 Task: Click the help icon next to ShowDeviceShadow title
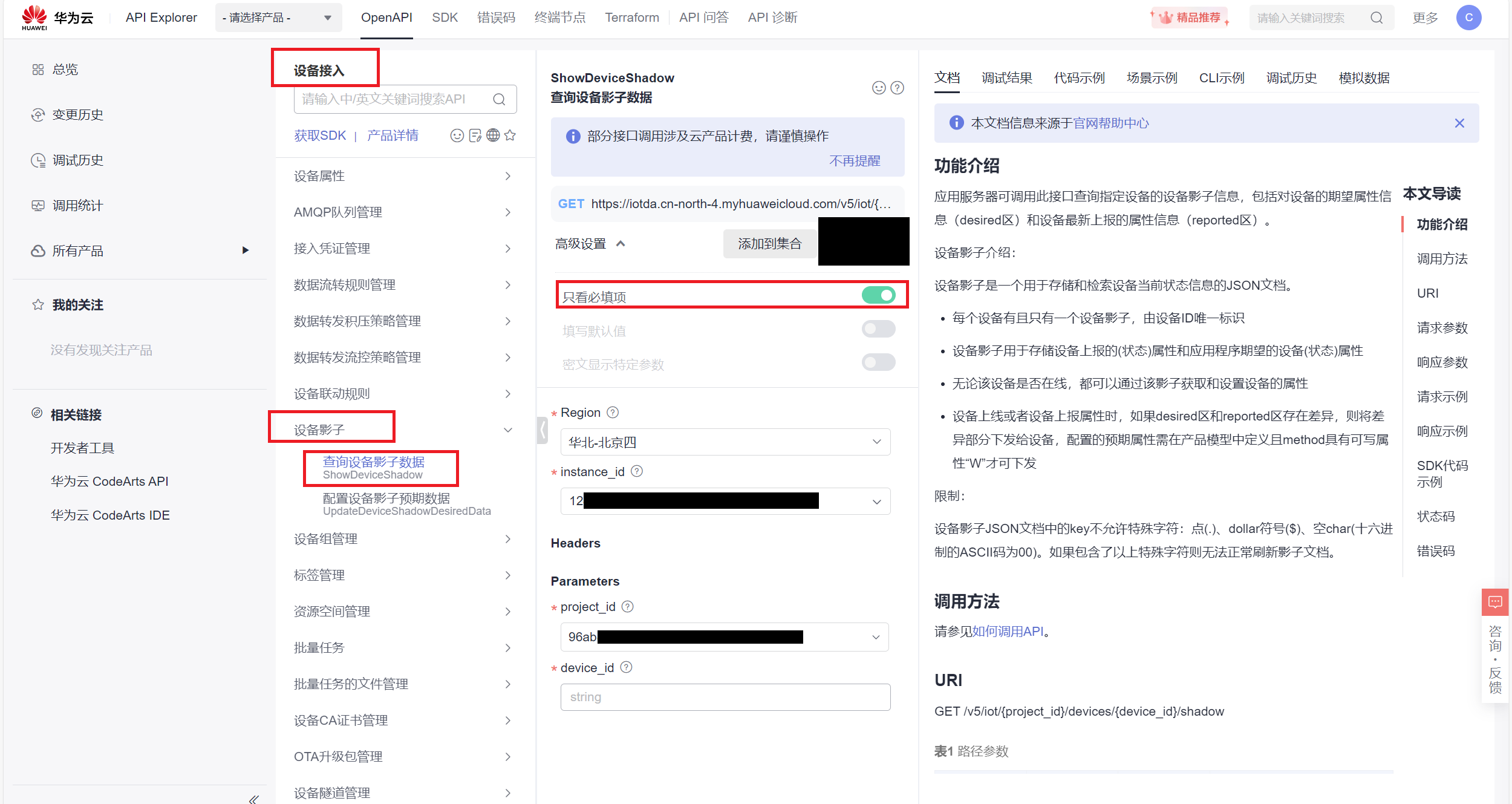898,88
